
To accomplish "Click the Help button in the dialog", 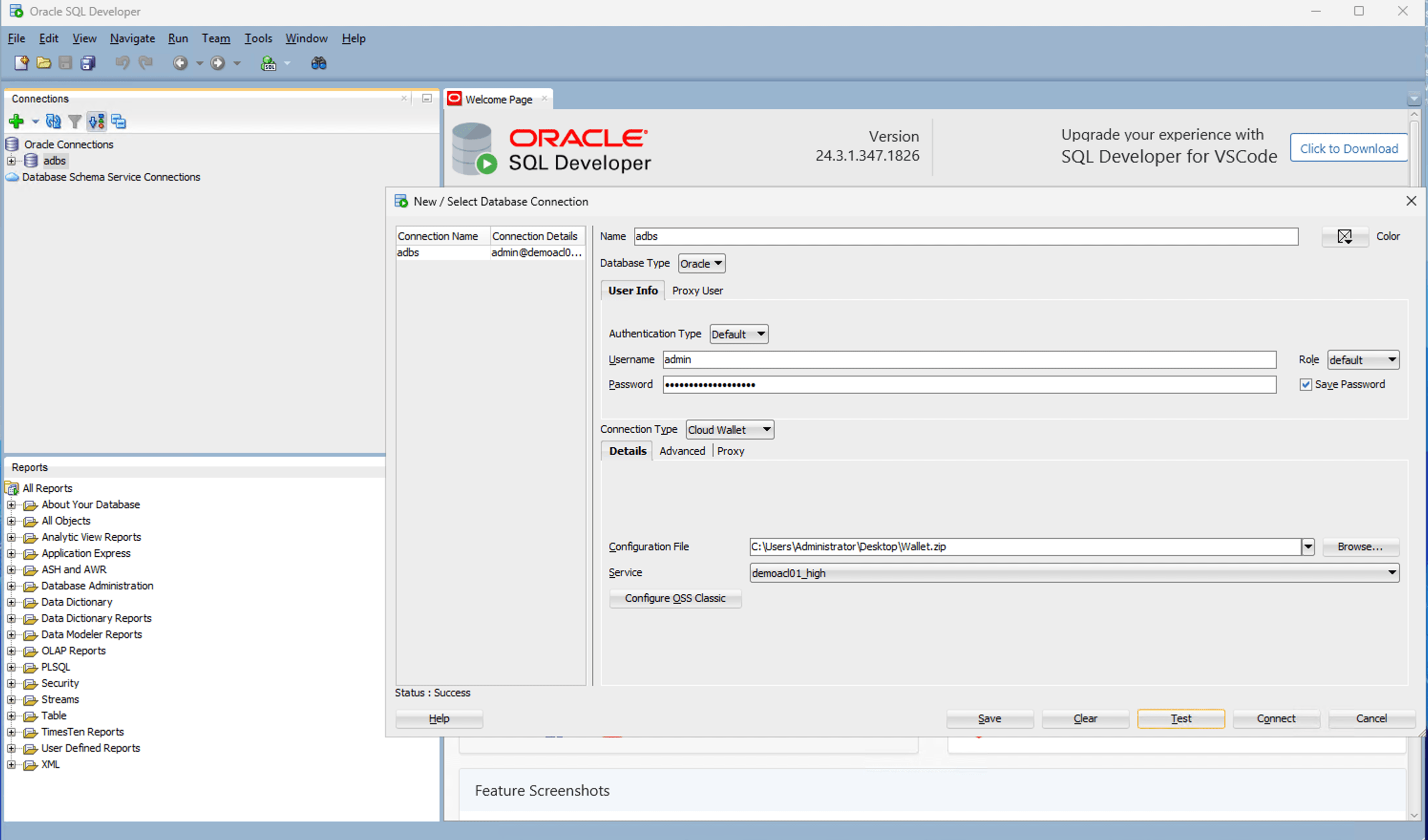I will click(439, 718).
